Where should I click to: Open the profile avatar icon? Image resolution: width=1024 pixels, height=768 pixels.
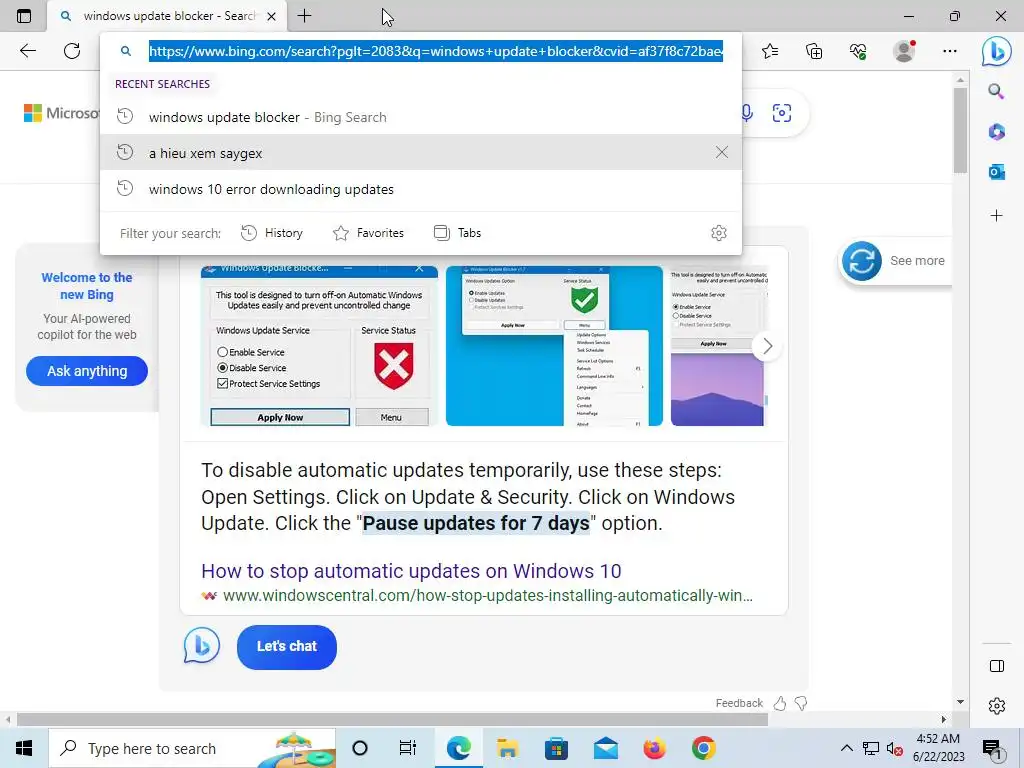904,51
